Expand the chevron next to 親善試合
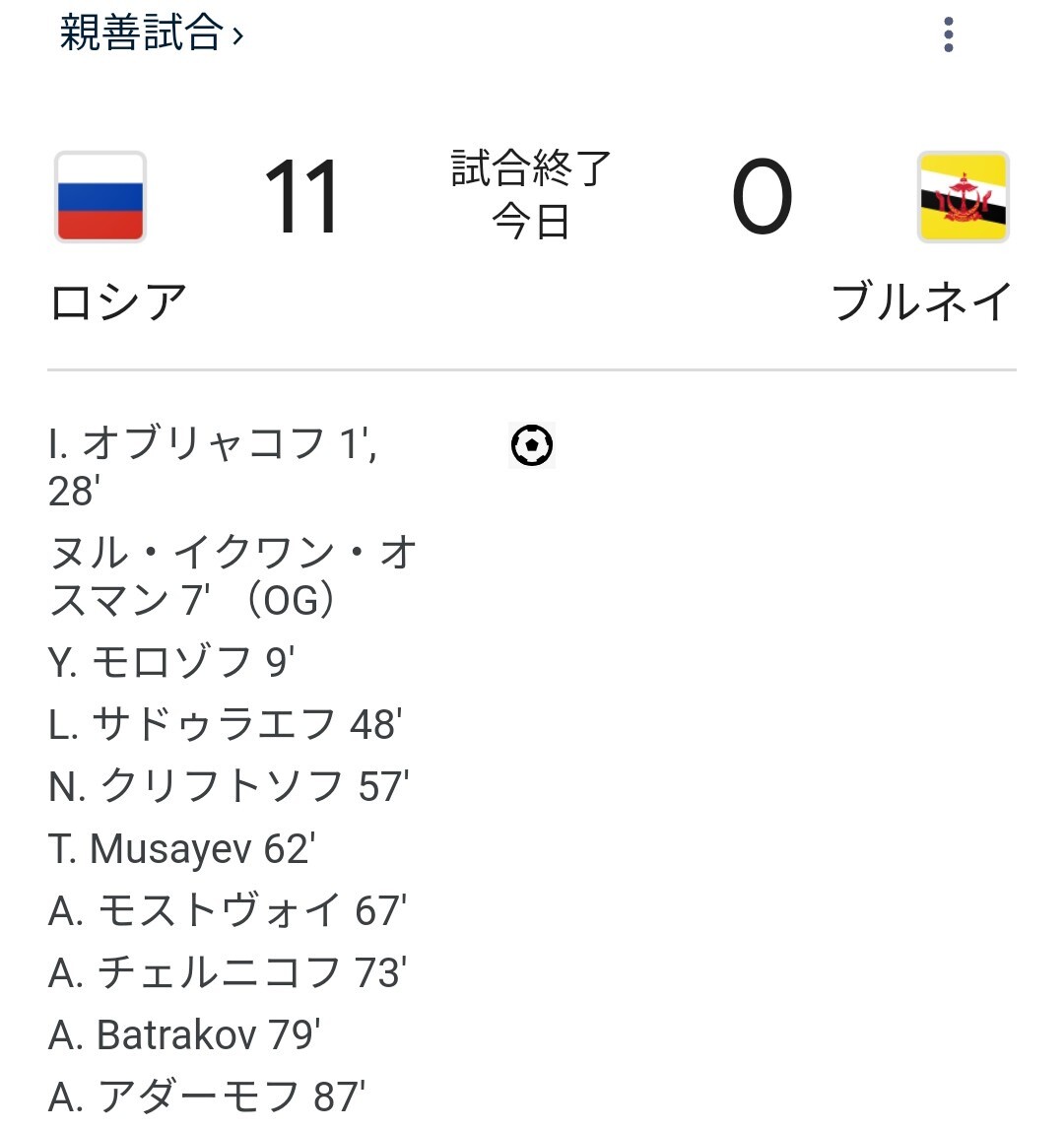 pos(237,37)
